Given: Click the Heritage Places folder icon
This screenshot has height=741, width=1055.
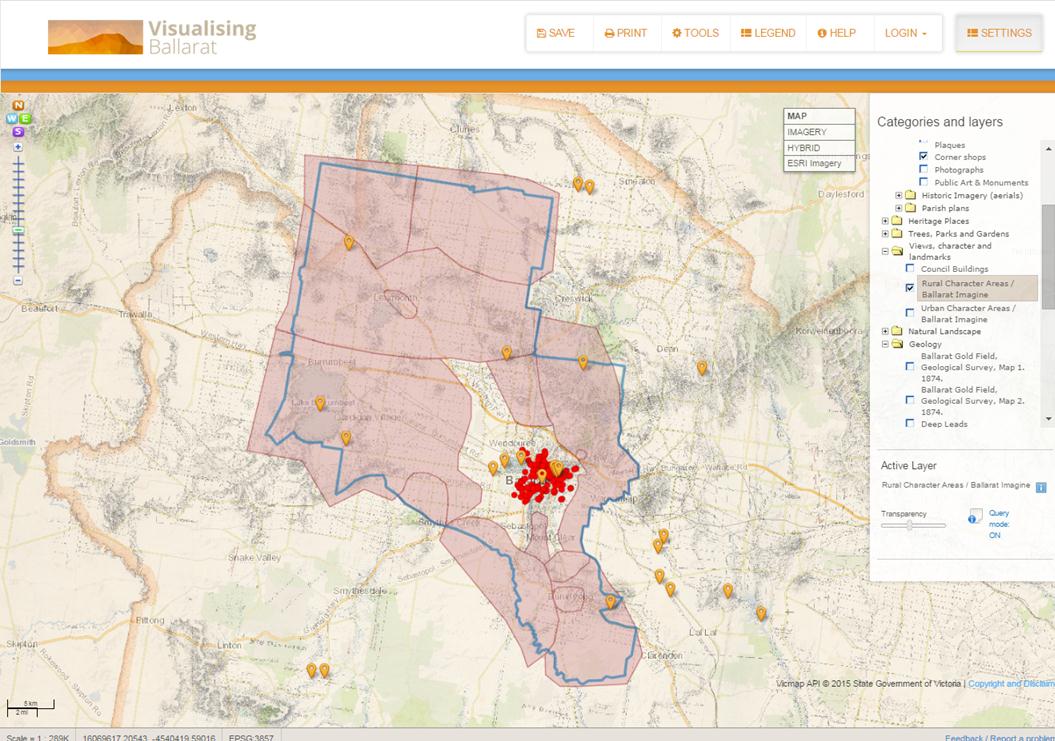Looking at the screenshot, I should click(897, 221).
